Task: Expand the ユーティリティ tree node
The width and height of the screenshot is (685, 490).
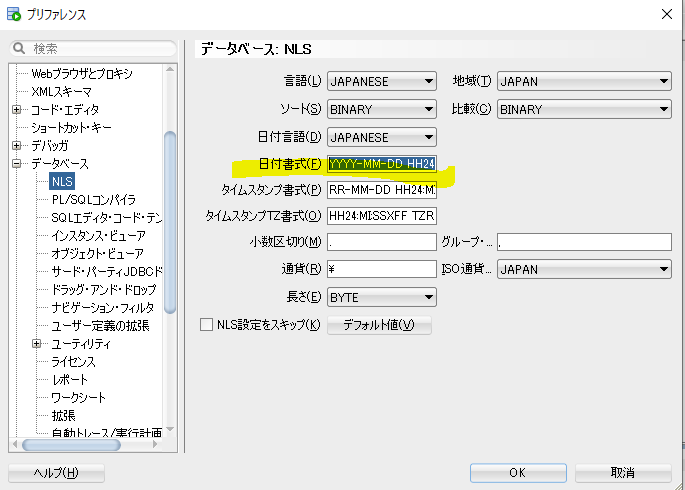Action: [37, 344]
